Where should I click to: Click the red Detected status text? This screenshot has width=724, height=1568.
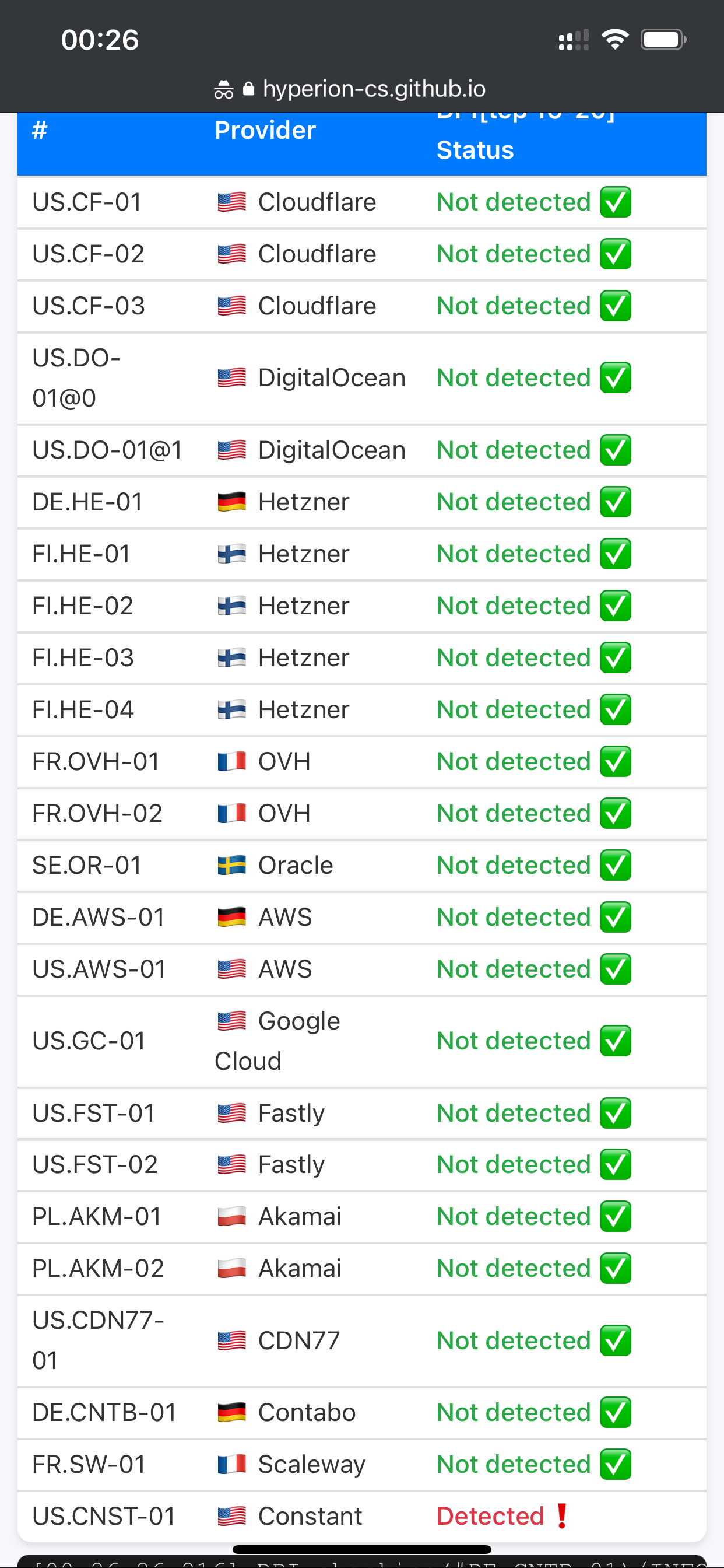pos(490,1516)
